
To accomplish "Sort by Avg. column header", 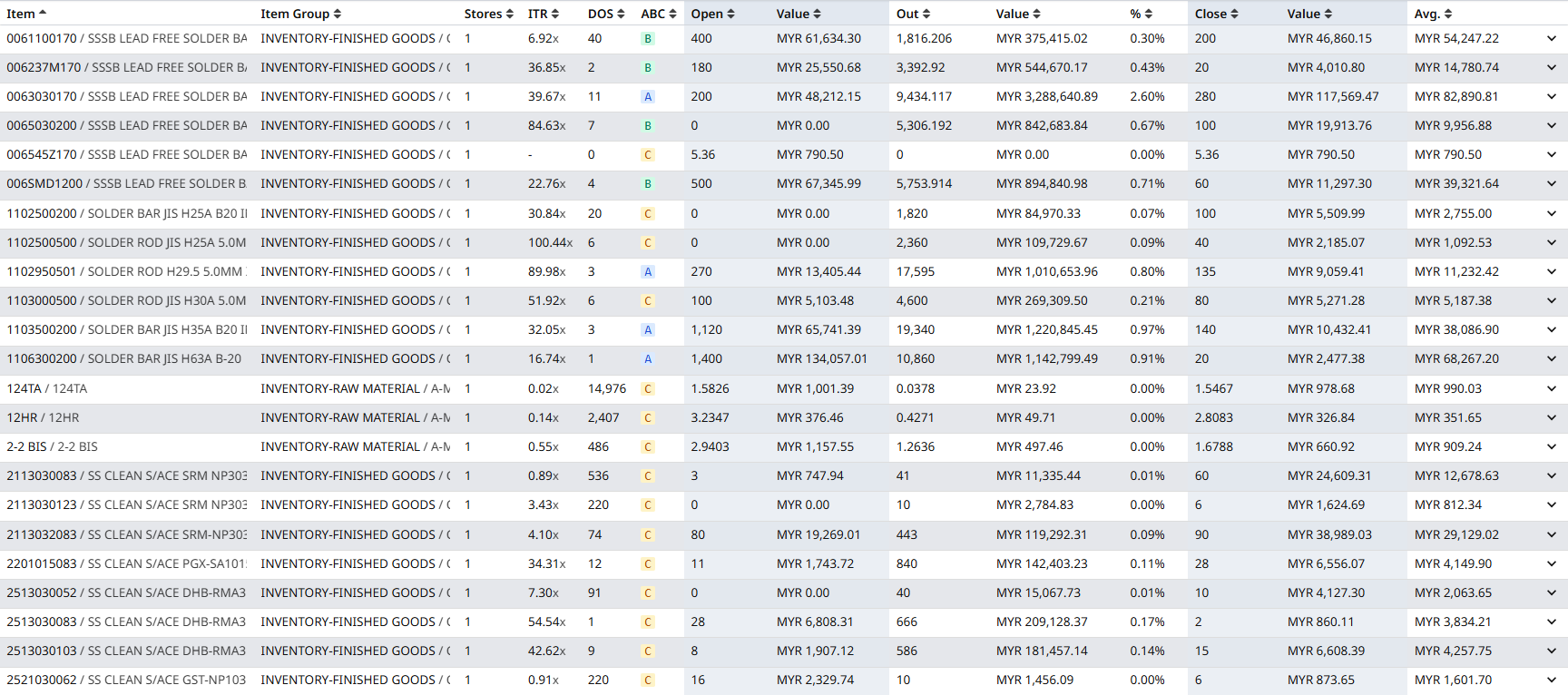I will [x=1433, y=14].
